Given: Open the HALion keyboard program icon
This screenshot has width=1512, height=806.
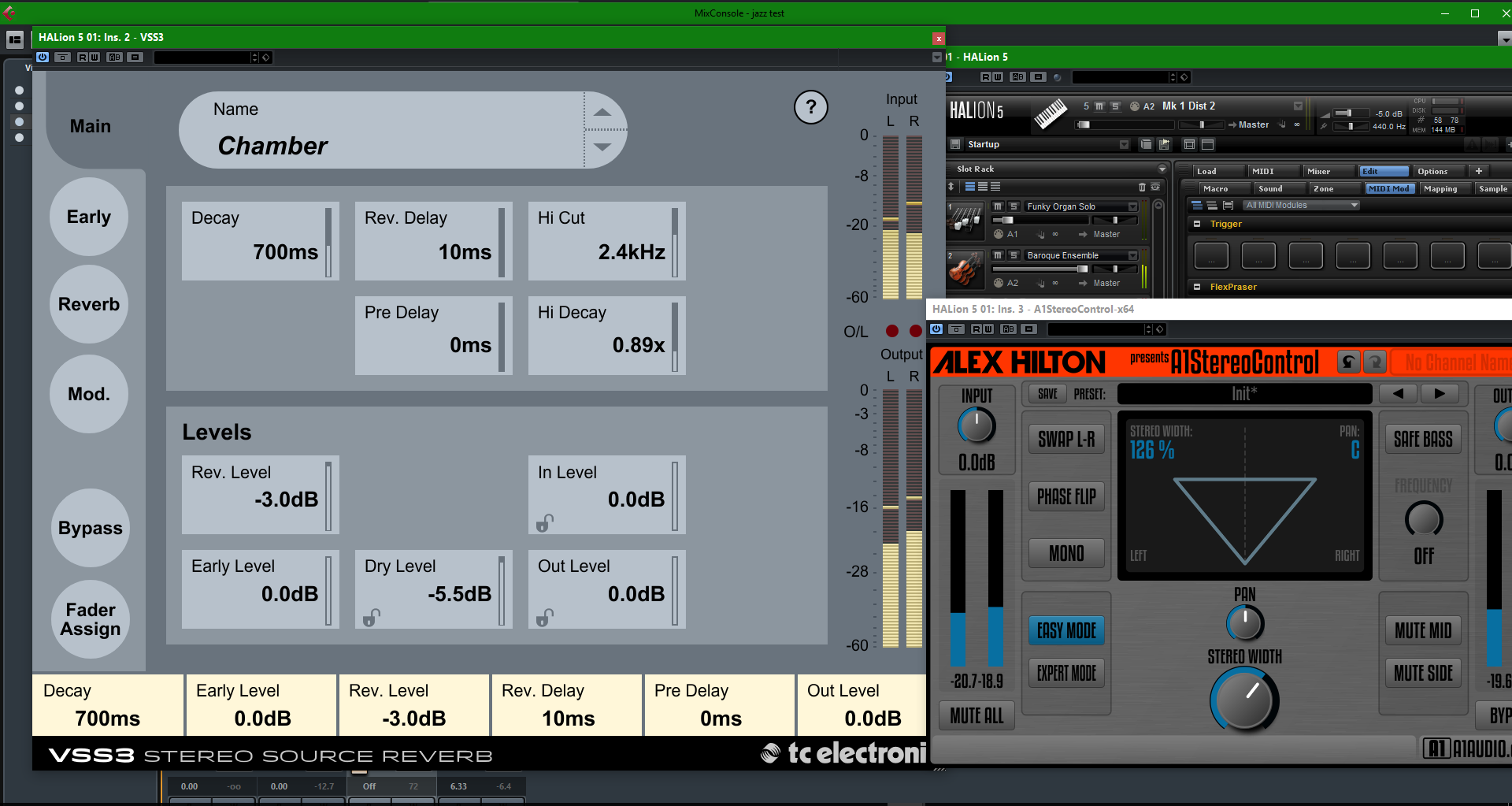Looking at the screenshot, I should [1050, 113].
